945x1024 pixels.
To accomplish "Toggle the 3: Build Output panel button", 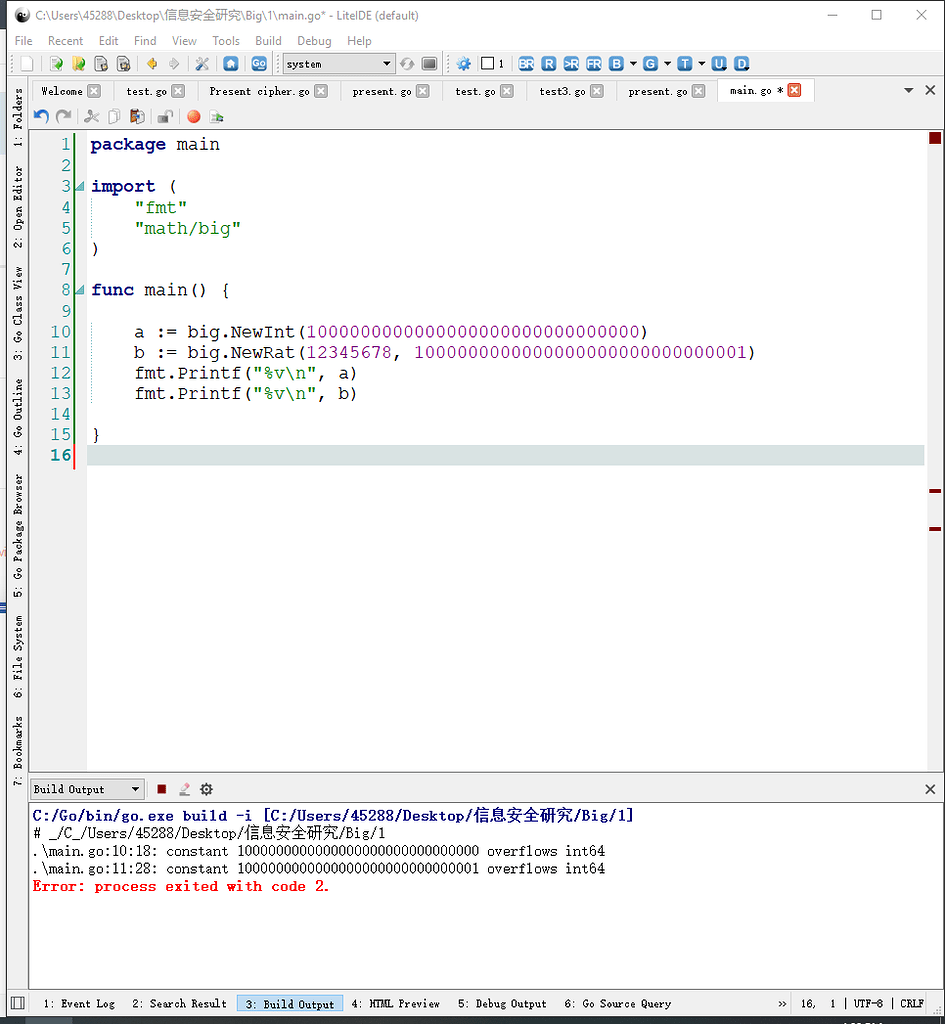I will click(290, 1004).
